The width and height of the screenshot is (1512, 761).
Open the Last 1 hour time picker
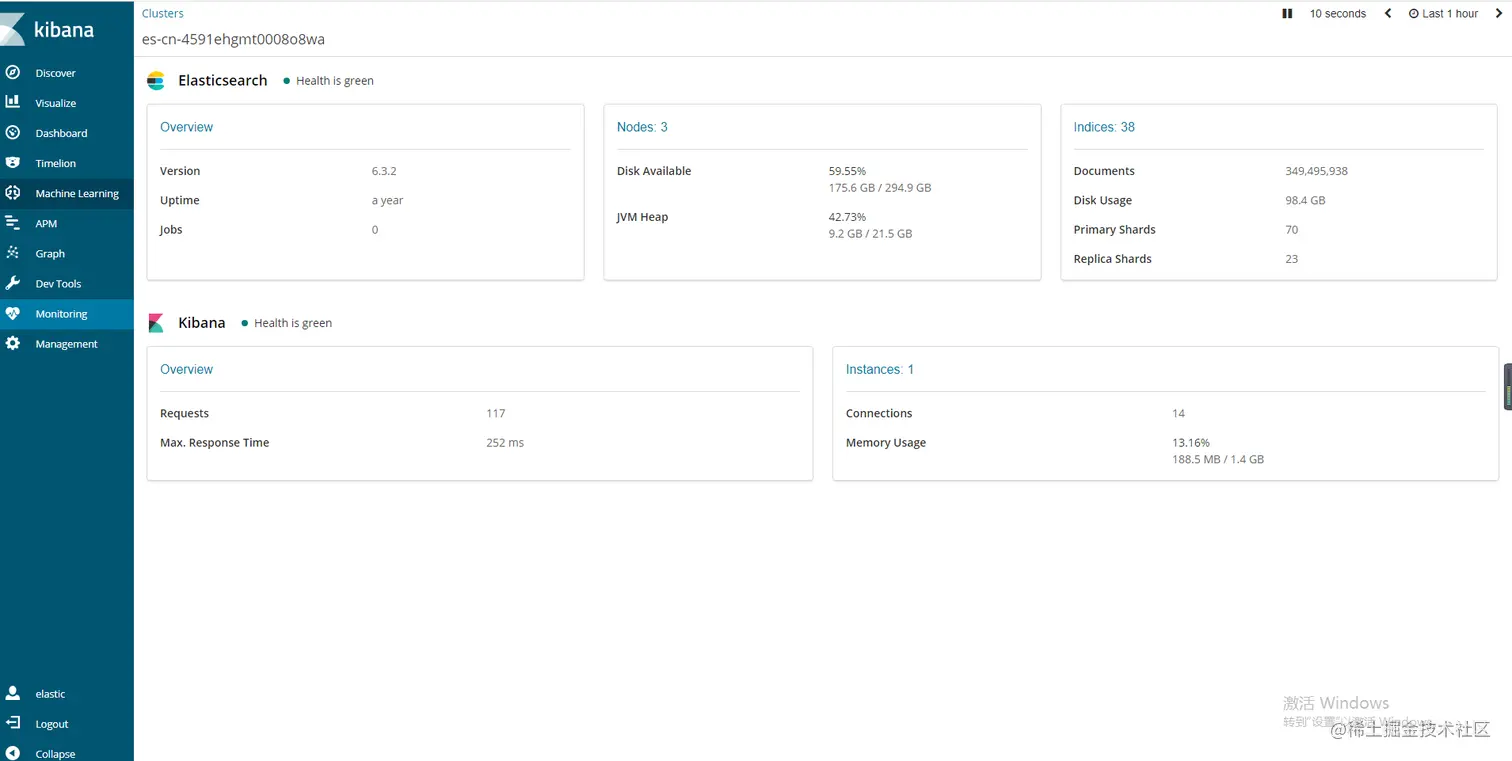(x=1443, y=14)
